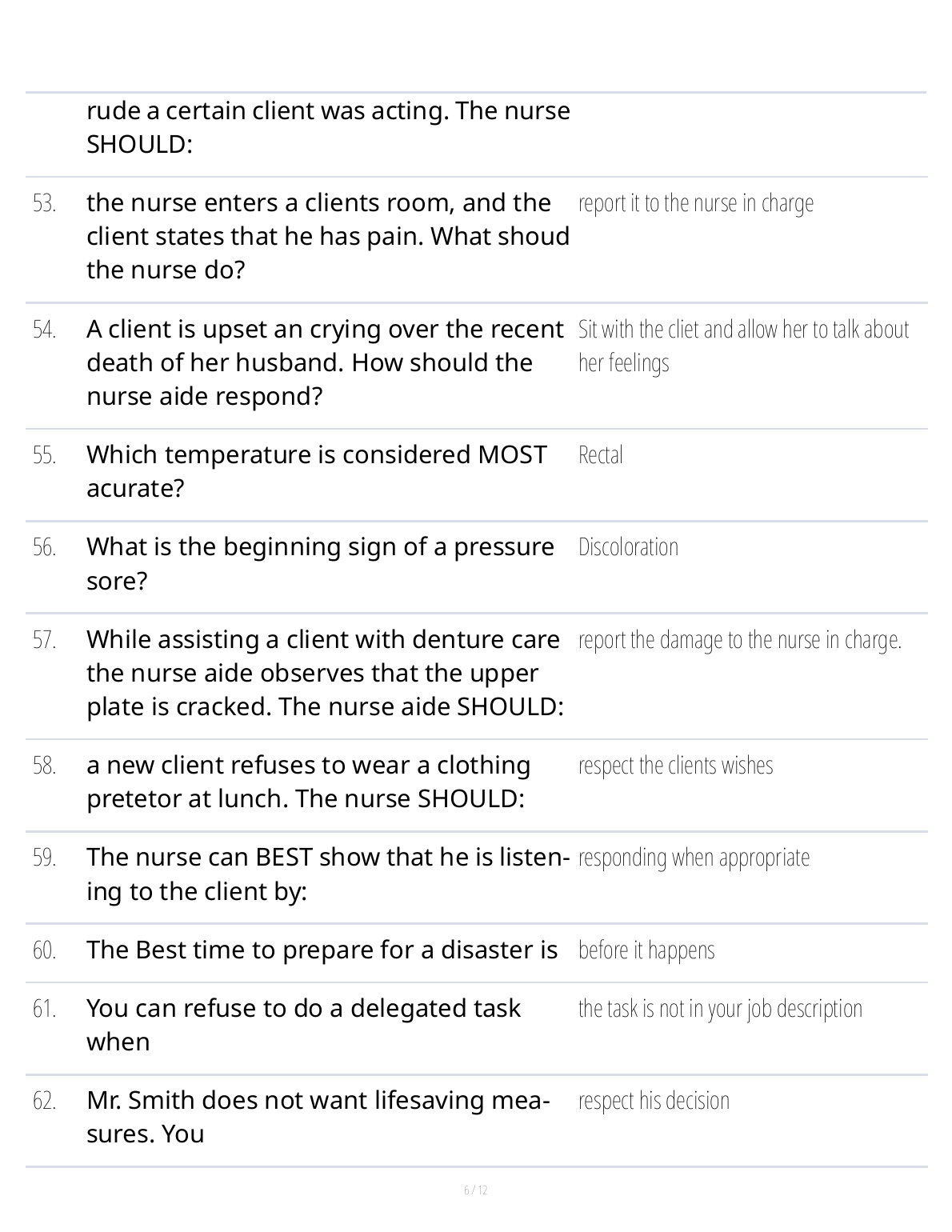
Task: Click 'The Best time to prepare for a disaster'
Action: coord(322,950)
